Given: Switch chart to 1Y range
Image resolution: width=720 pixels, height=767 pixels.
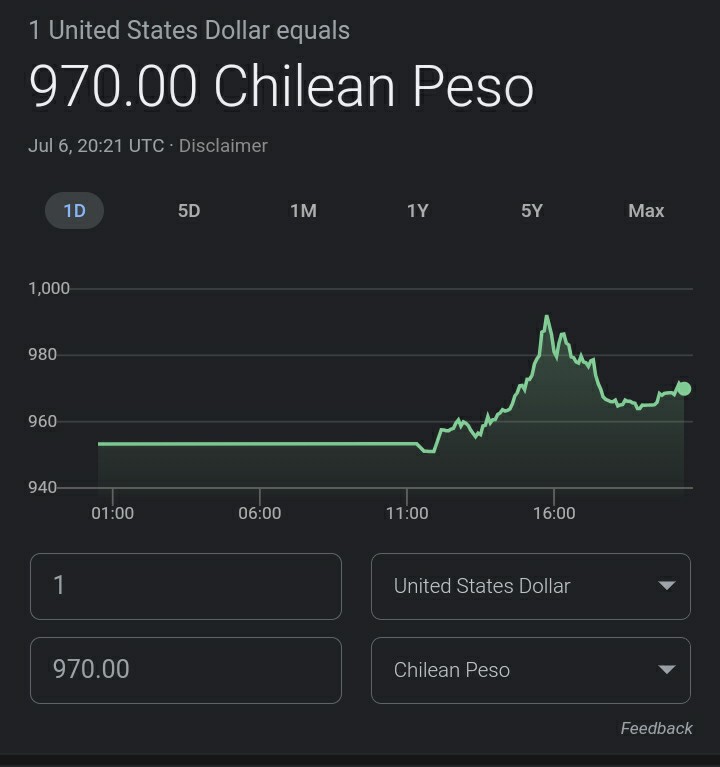Looking at the screenshot, I should pos(417,211).
